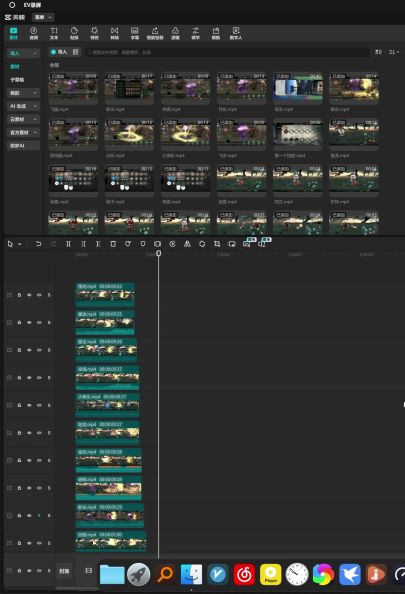This screenshot has height=594, width=405.
Task: Open the selection pointer tool dropdown arrow
Action: click(x=20, y=244)
